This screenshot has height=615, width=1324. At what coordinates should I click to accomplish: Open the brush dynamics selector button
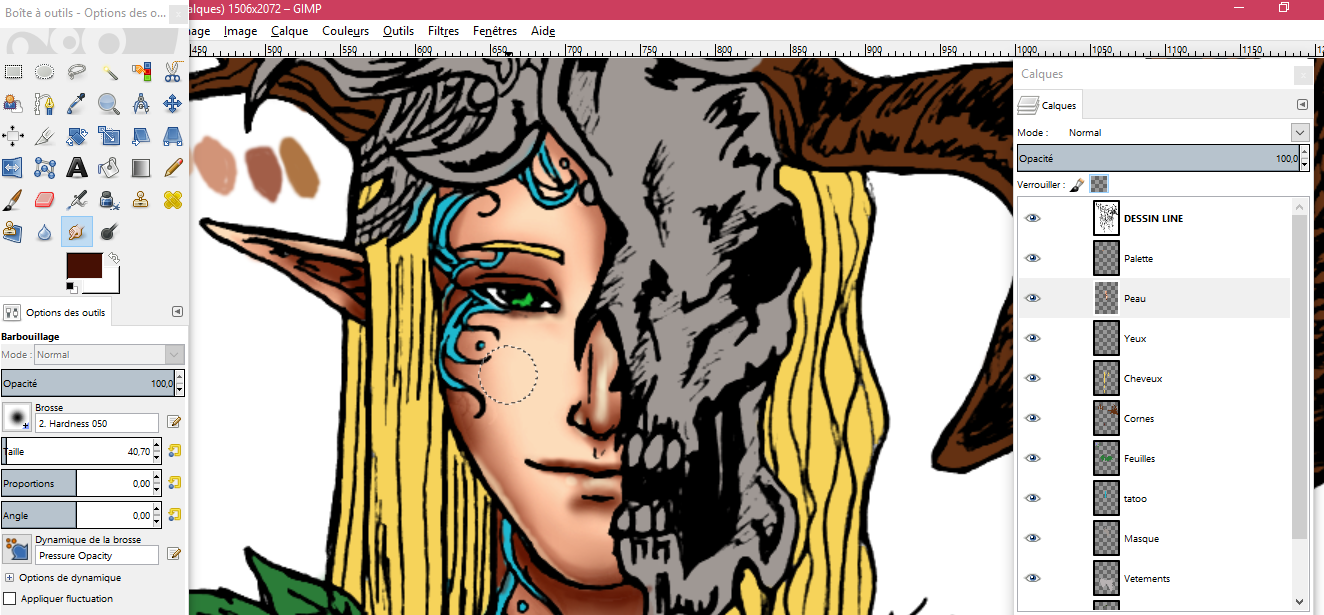[x=17, y=549]
